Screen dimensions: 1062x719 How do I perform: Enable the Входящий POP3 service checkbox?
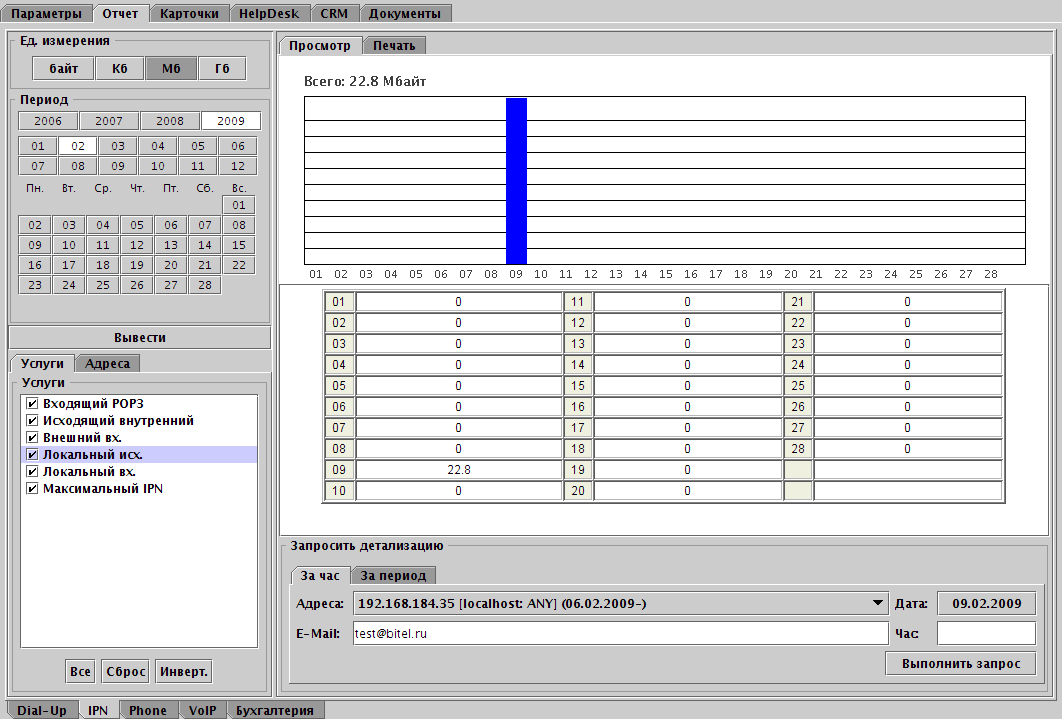coord(33,403)
